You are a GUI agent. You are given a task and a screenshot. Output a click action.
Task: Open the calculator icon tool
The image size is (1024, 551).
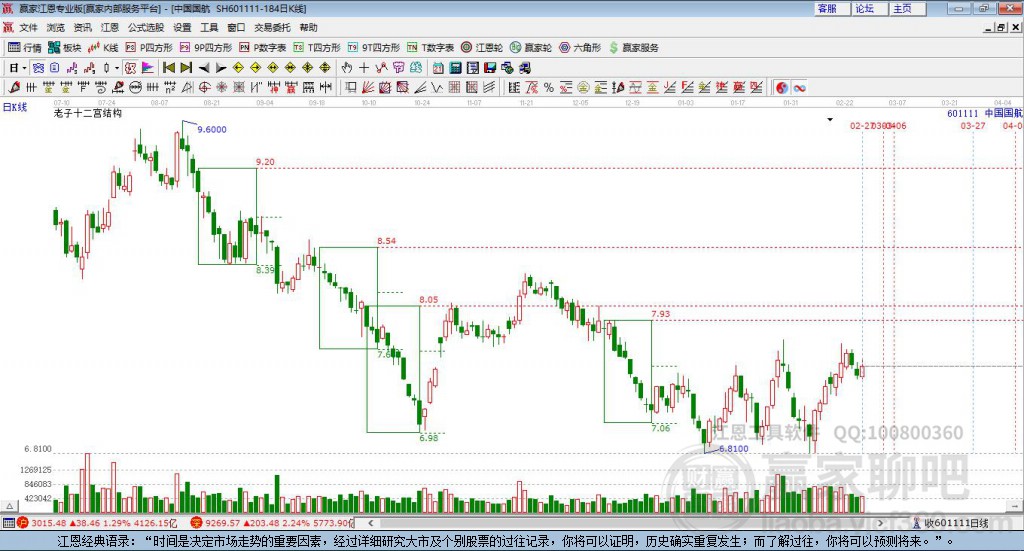tap(455, 68)
